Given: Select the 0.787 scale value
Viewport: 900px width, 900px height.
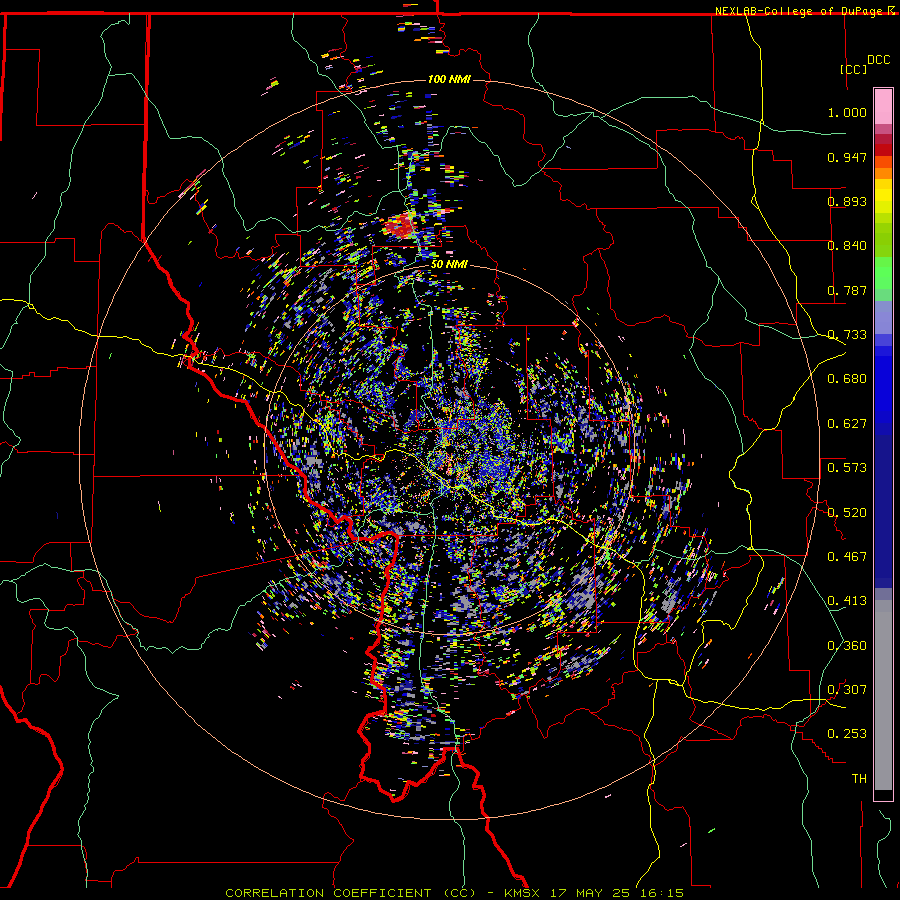Looking at the screenshot, I should coord(847,290).
